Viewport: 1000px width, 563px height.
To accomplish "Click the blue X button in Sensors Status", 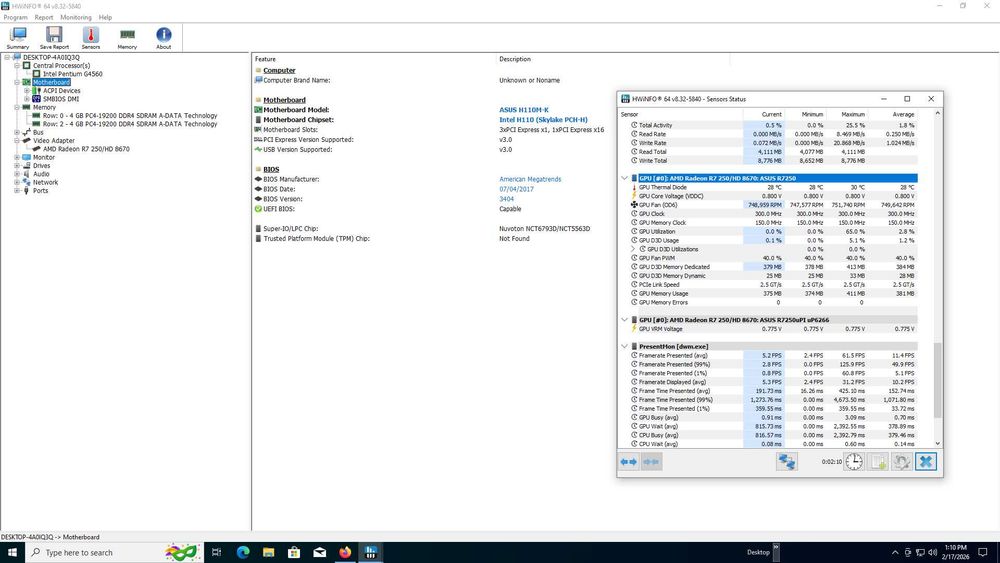I will point(926,462).
